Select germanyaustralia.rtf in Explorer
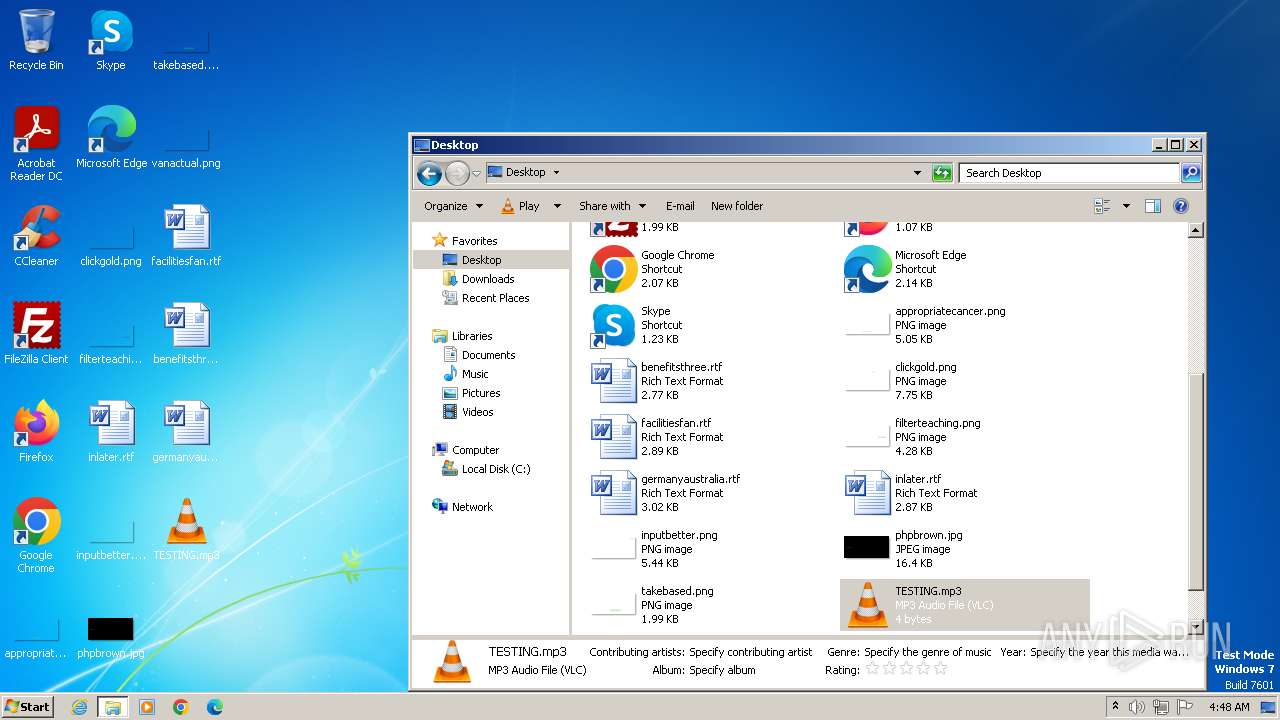Image resolution: width=1280 pixels, height=720 pixels. click(666, 493)
